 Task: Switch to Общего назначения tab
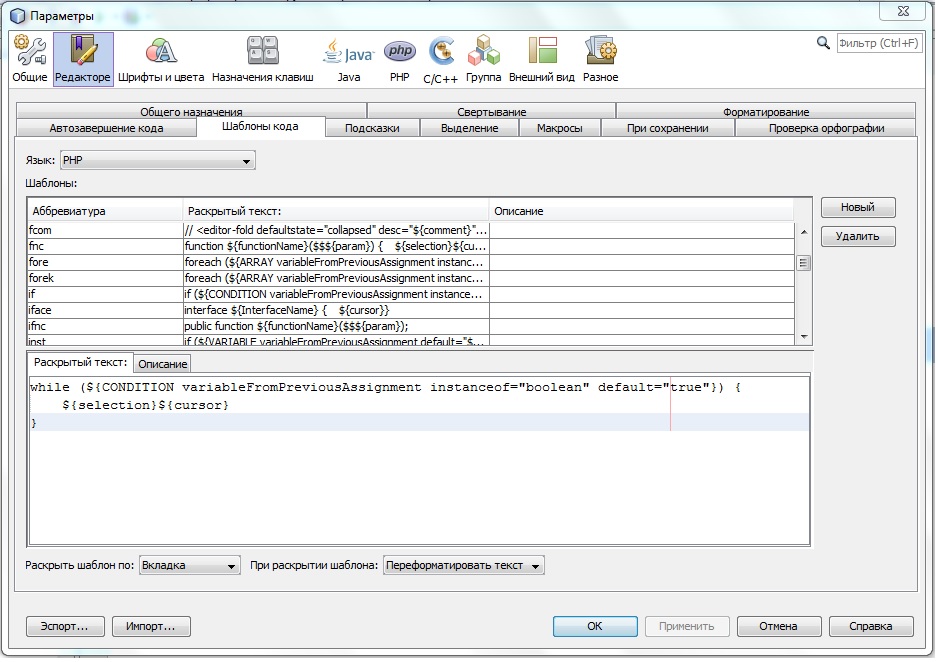(x=191, y=111)
